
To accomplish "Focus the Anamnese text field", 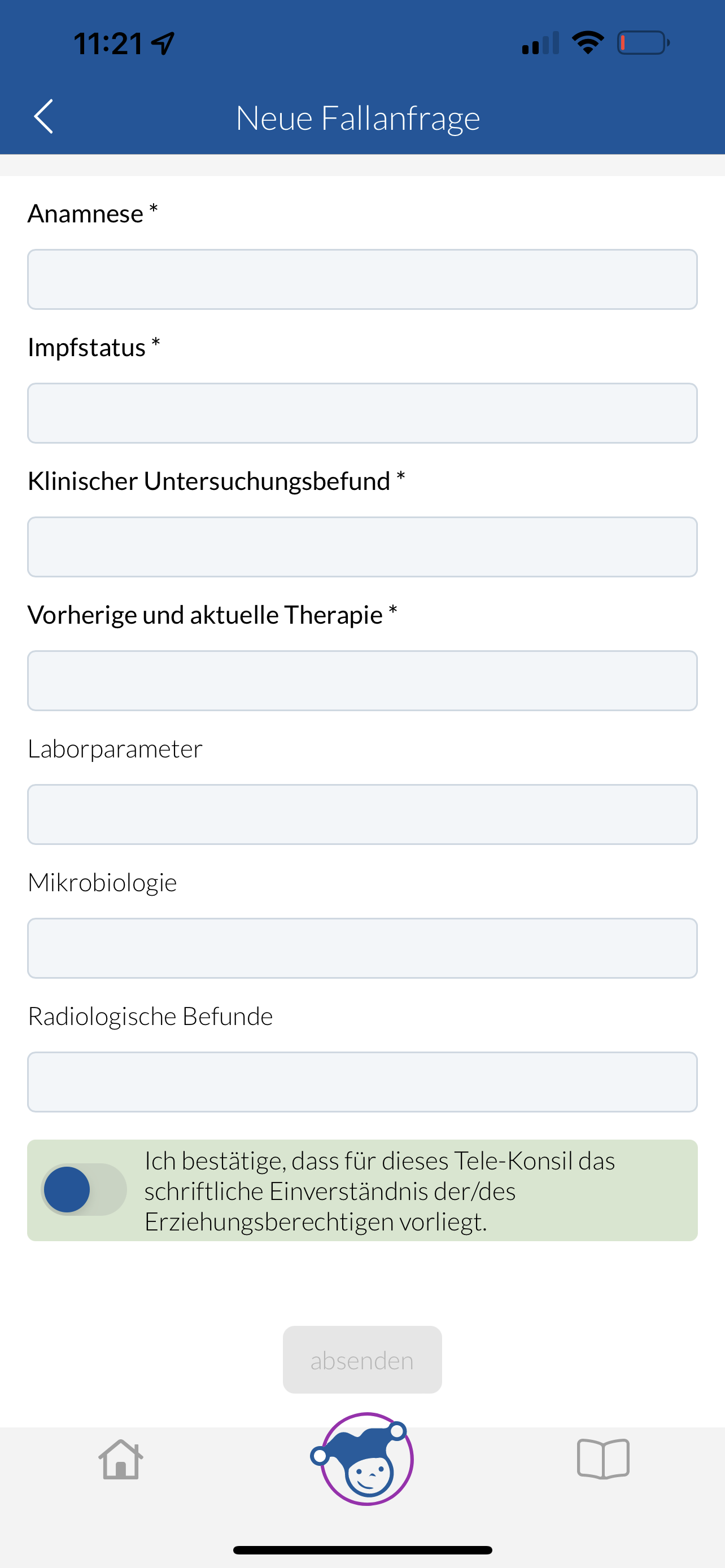I will (362, 279).
